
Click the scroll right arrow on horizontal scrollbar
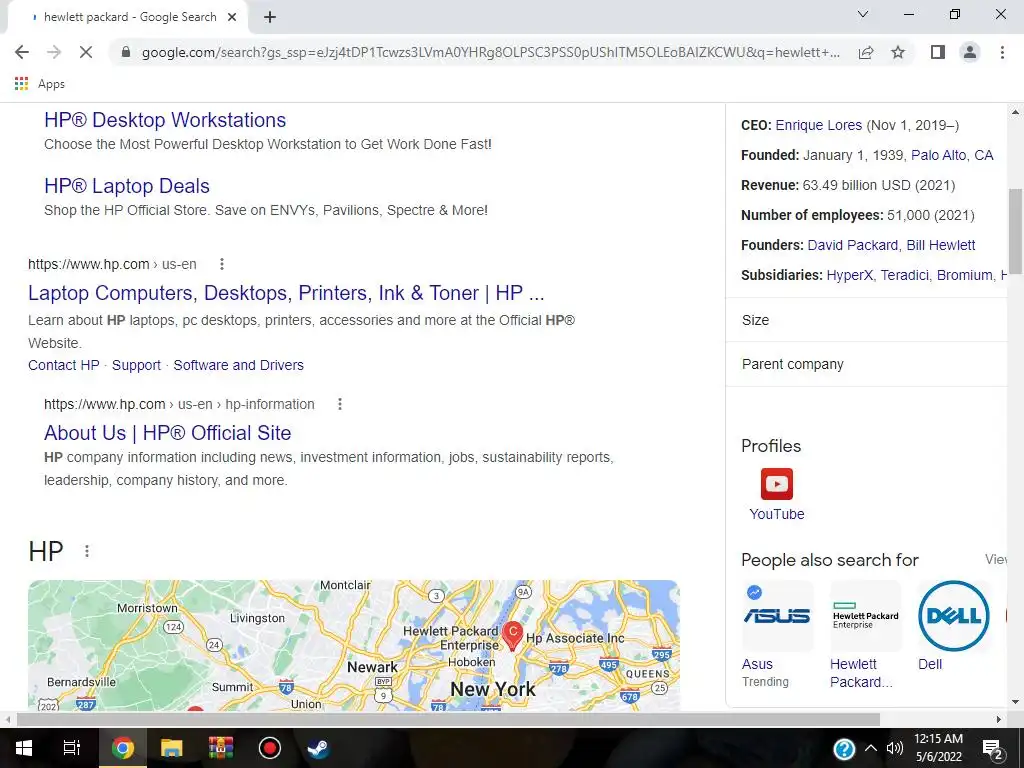tap(999, 720)
